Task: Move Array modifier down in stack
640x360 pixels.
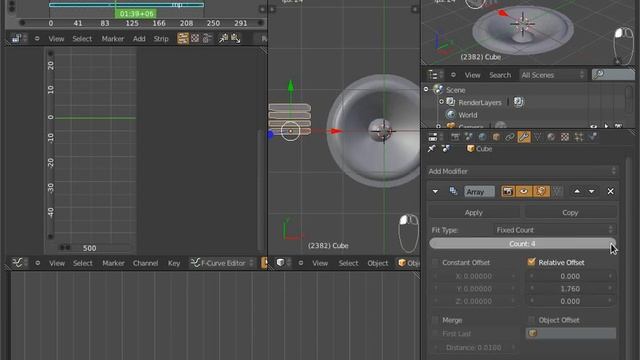Action: (591, 191)
